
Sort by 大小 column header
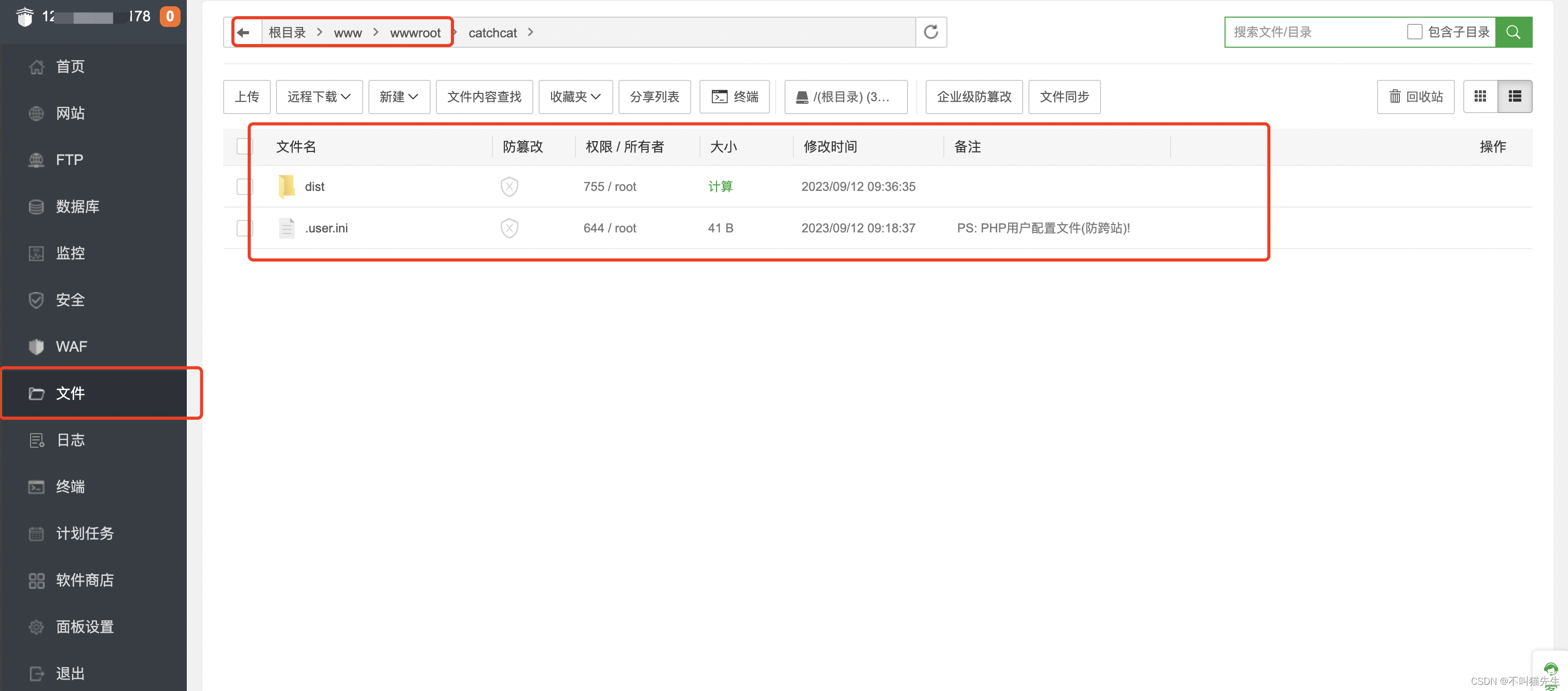[x=723, y=146]
